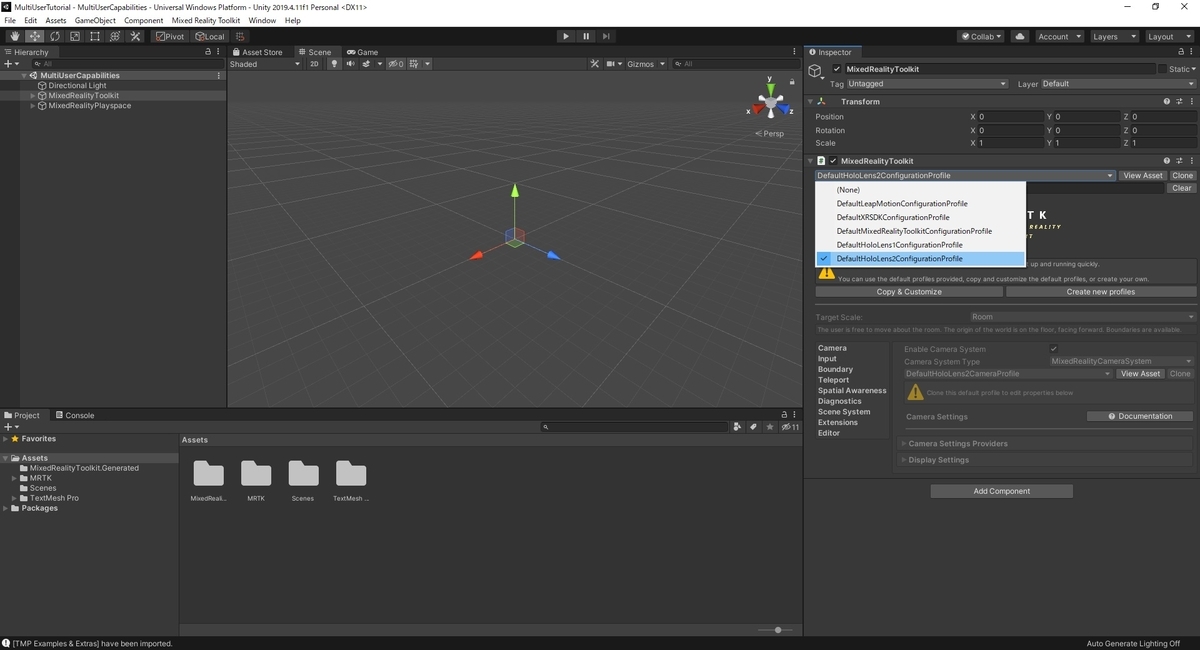This screenshot has height=650, width=1200.
Task: Toggle hidden packages count in Project
Action: tap(790, 427)
